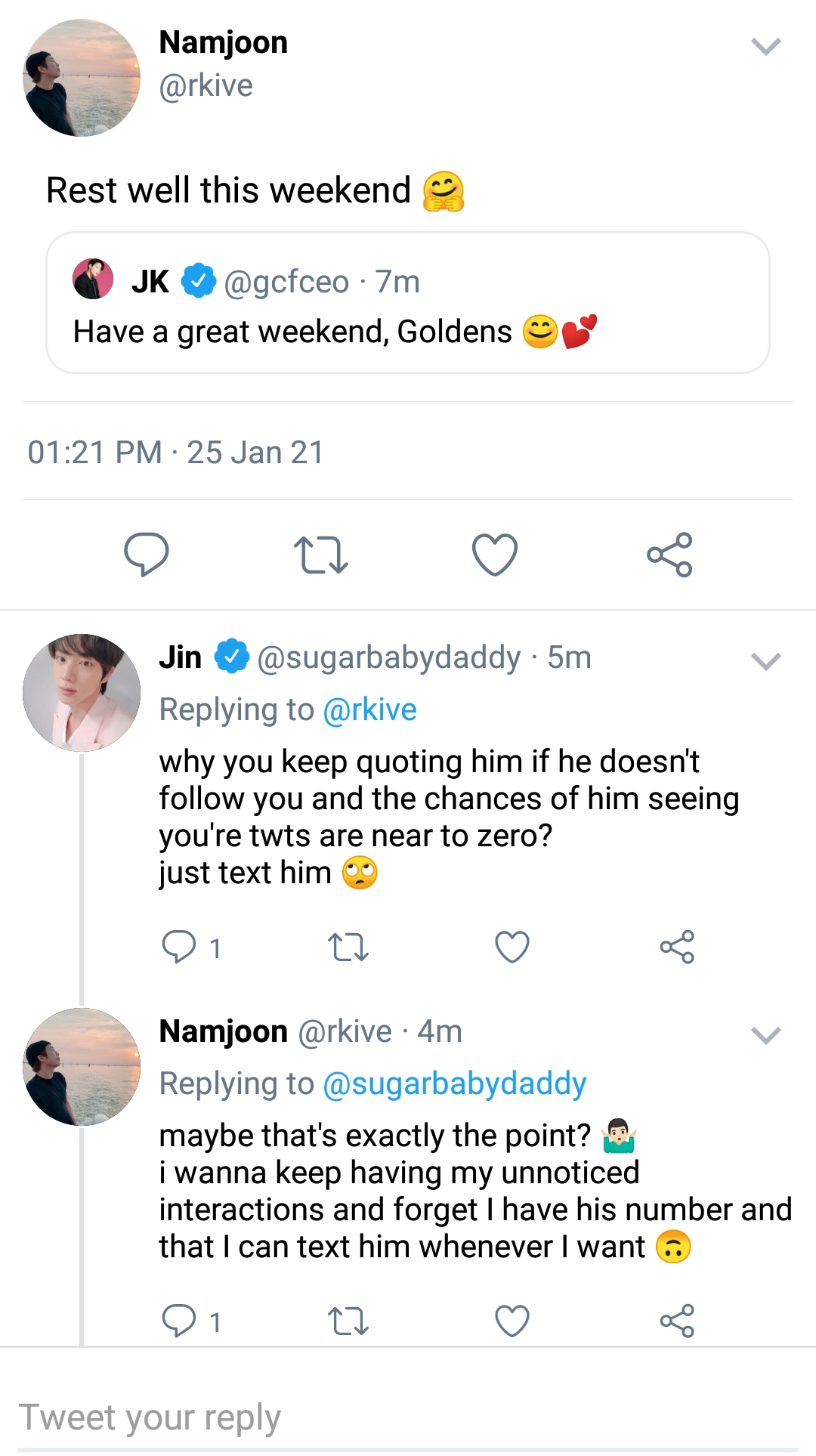The height and width of the screenshot is (1456, 816).
Task: Share Namjoon's main tweet
Action: (669, 555)
